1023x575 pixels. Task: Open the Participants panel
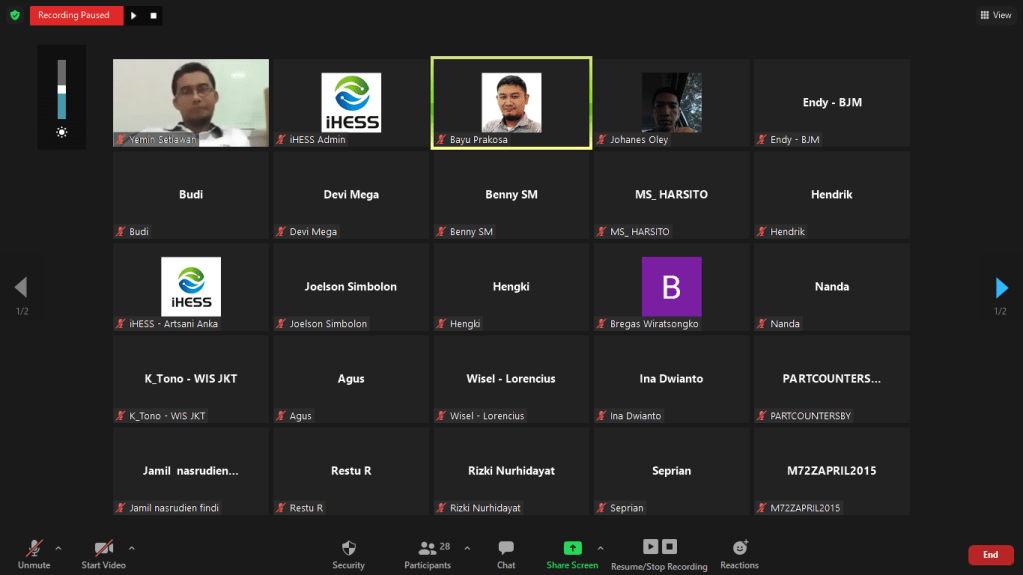pos(428,554)
